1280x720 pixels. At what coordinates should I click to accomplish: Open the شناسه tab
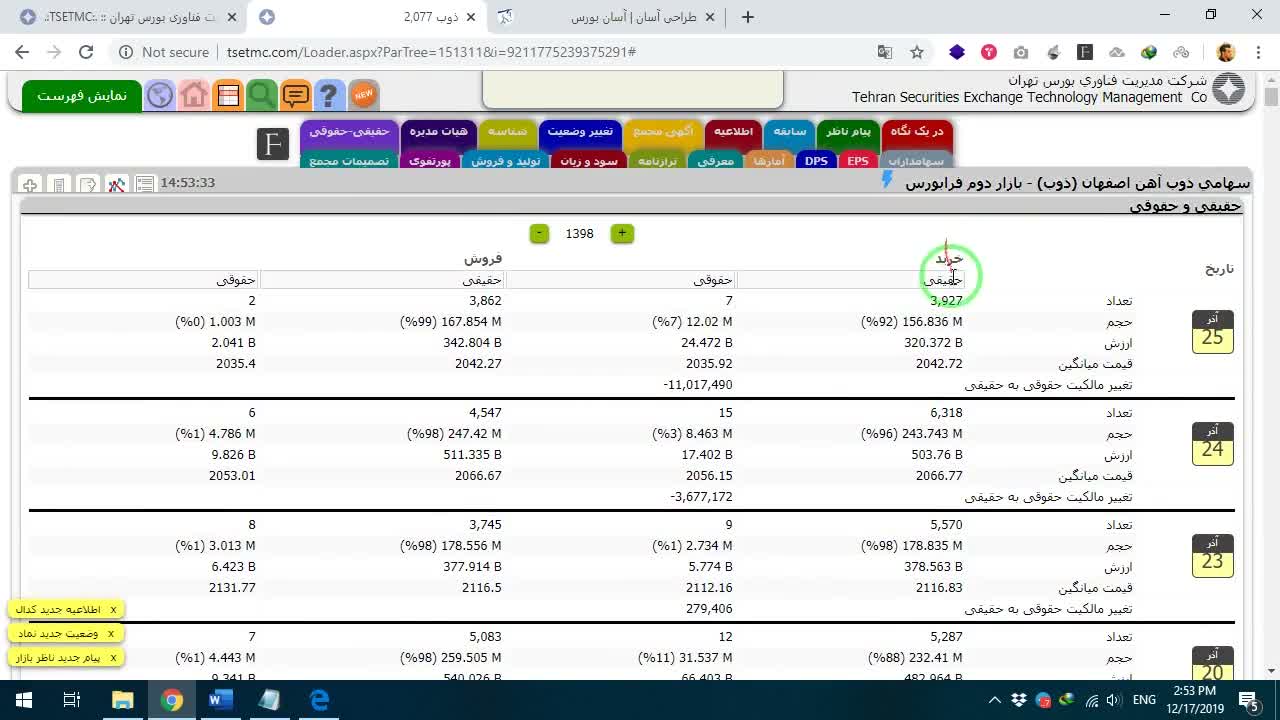507,132
